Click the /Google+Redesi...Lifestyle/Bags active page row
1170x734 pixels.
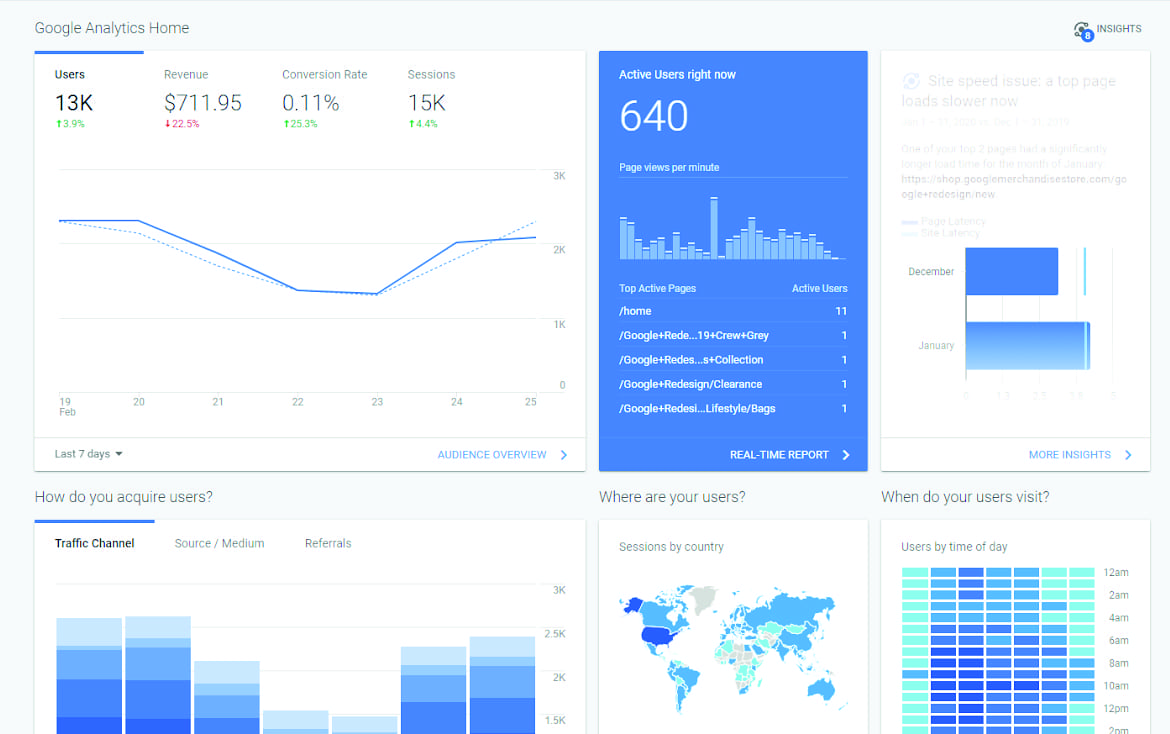(733, 409)
